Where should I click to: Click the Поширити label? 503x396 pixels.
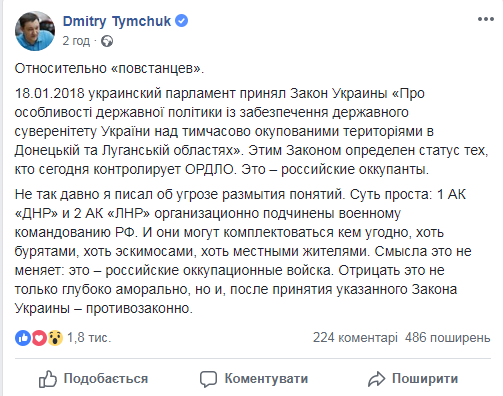[x=425, y=379]
